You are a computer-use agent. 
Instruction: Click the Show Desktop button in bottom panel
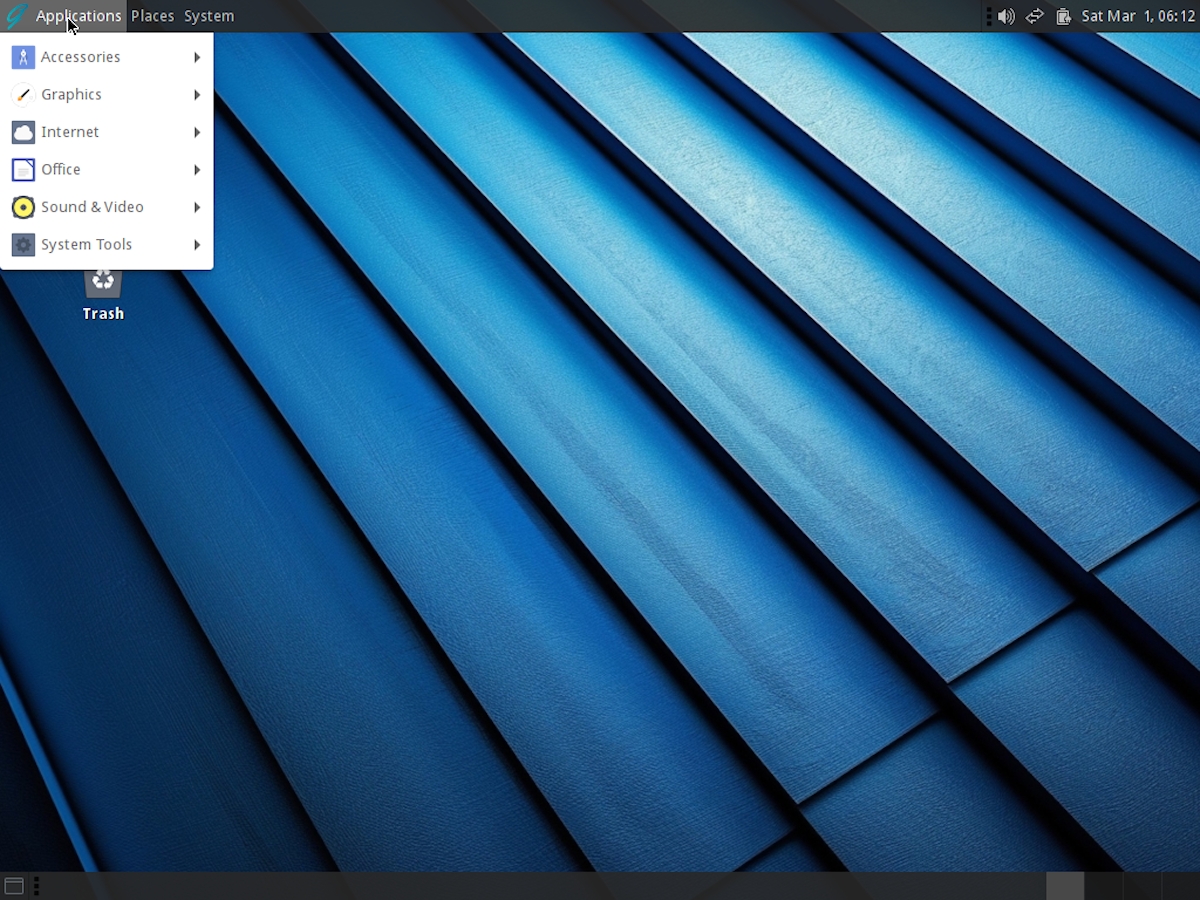point(14,886)
